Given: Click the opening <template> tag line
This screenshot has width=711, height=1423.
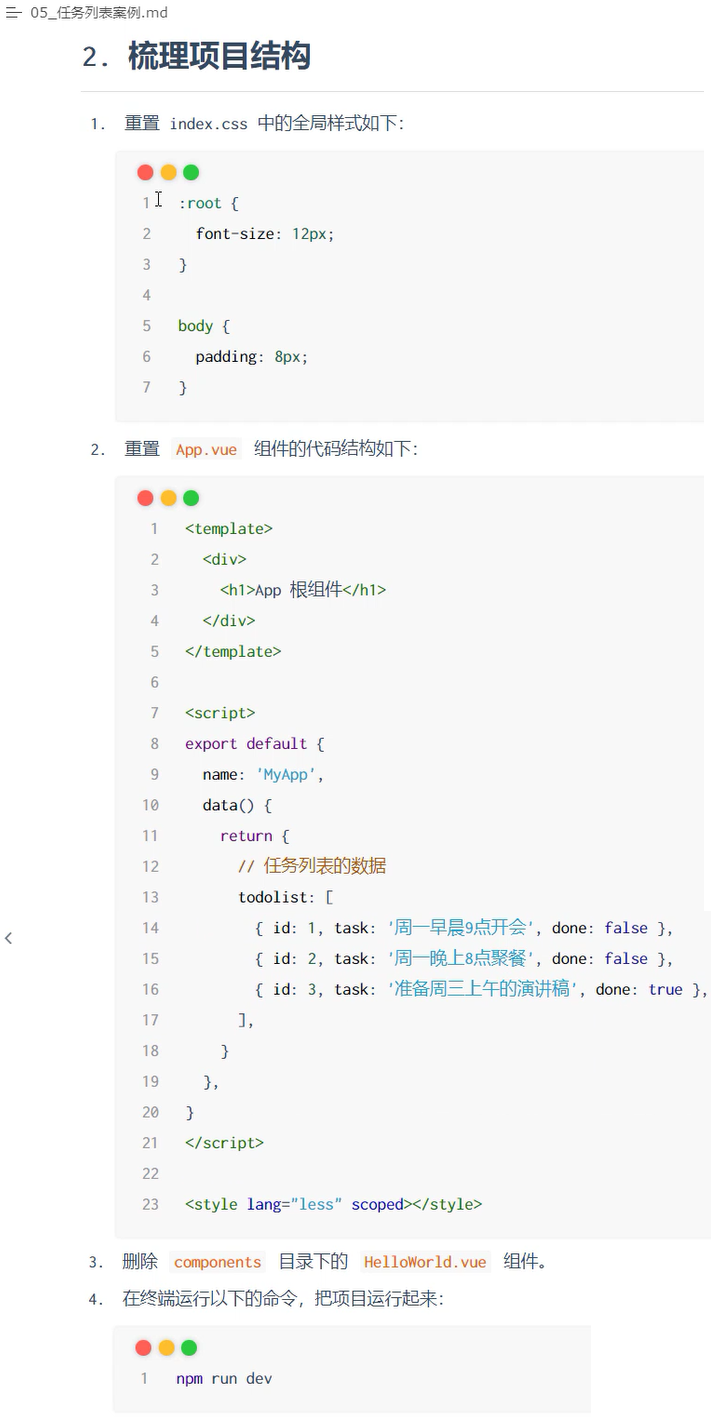Looking at the screenshot, I should click(x=229, y=529).
